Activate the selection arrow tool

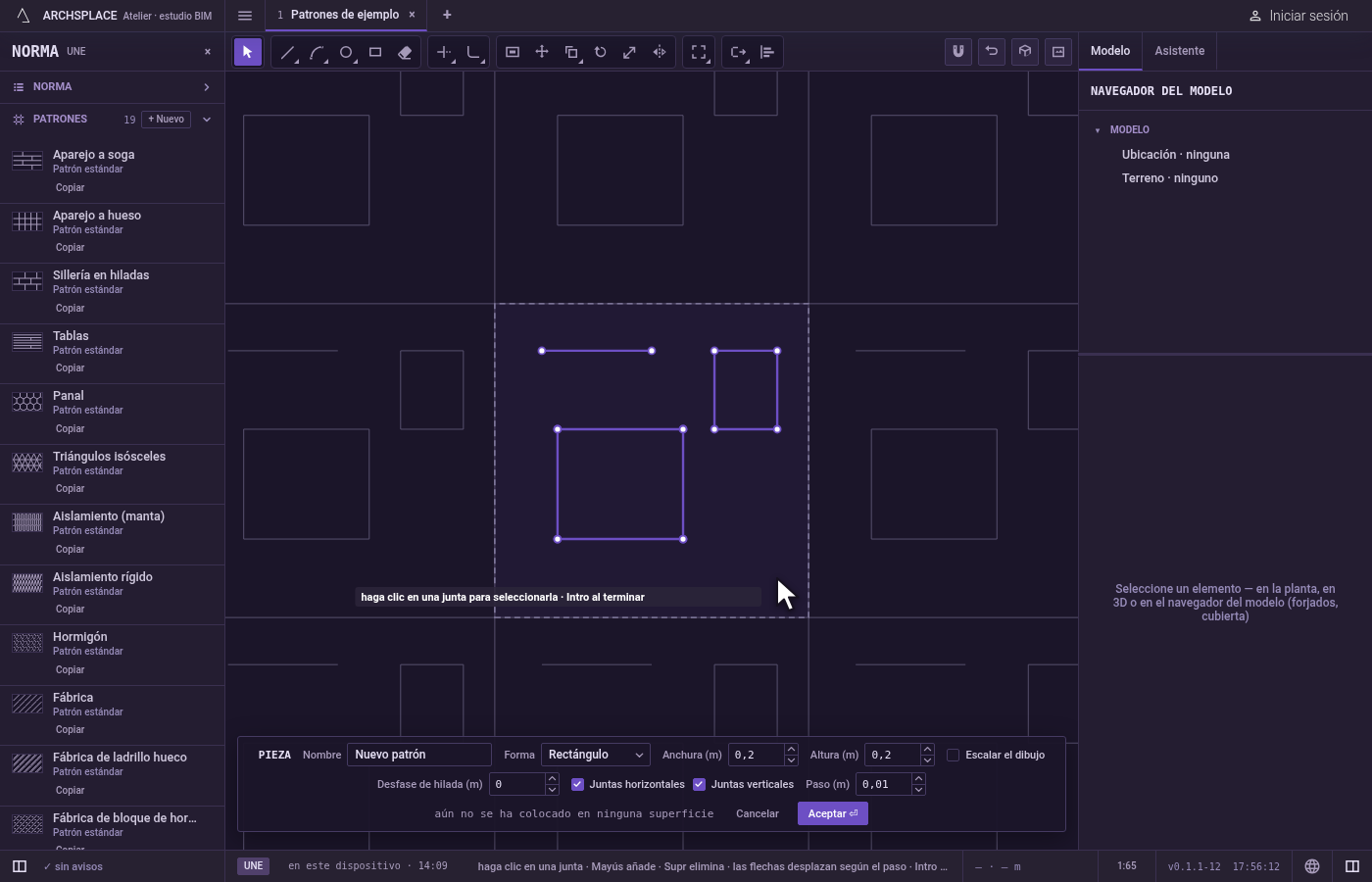(248, 52)
